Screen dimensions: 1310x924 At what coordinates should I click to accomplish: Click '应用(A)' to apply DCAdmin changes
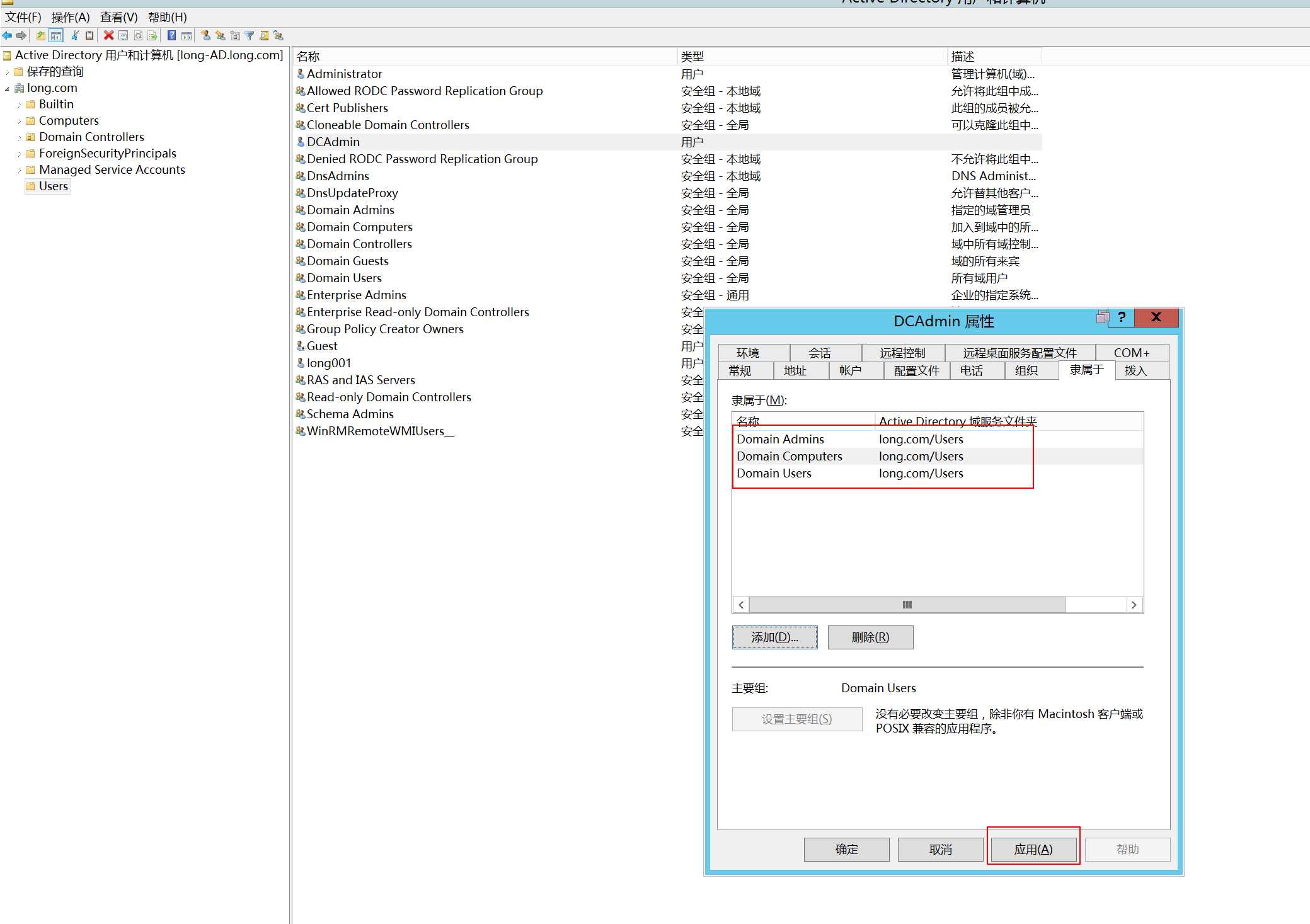coord(1033,849)
